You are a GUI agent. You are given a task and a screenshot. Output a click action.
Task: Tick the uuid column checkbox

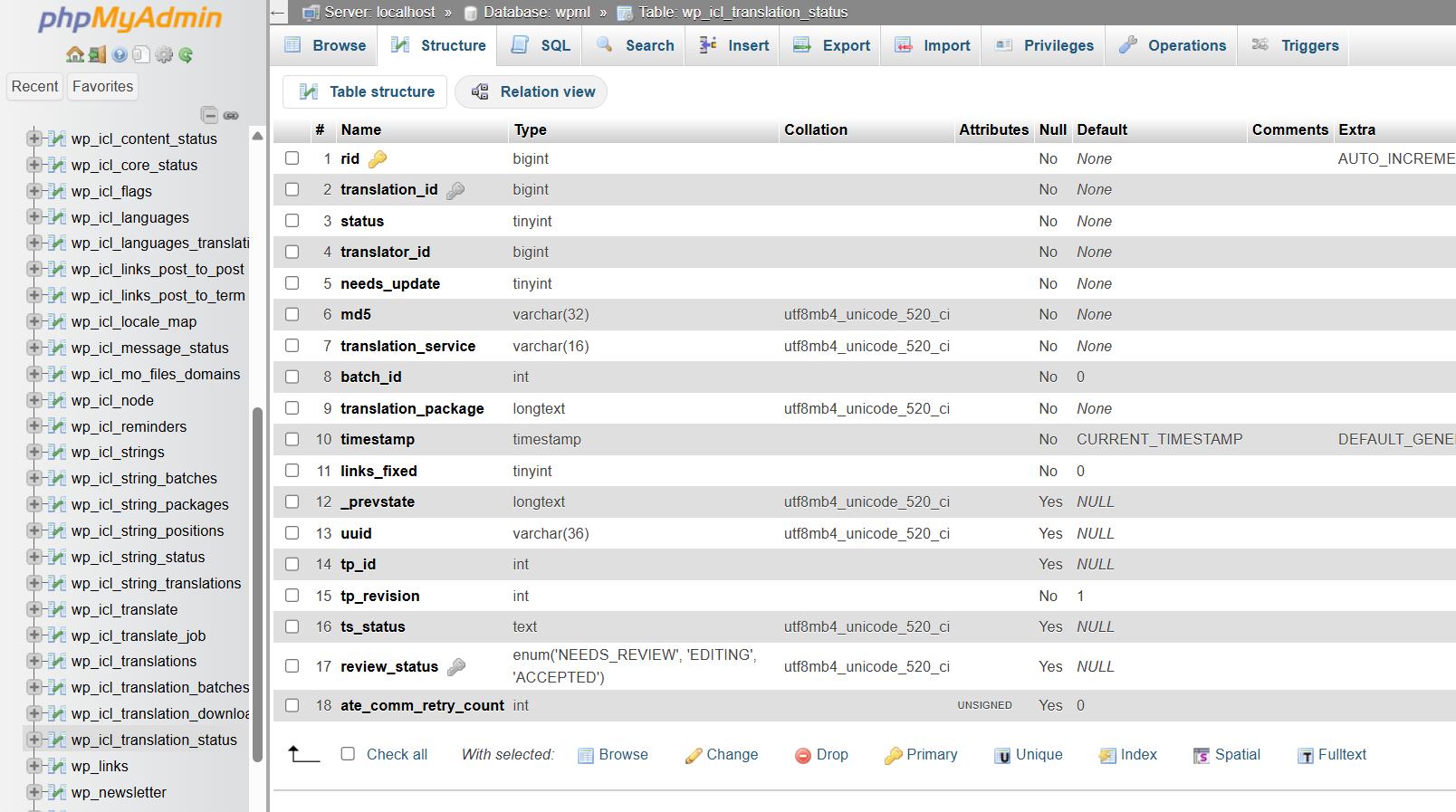coord(292,532)
